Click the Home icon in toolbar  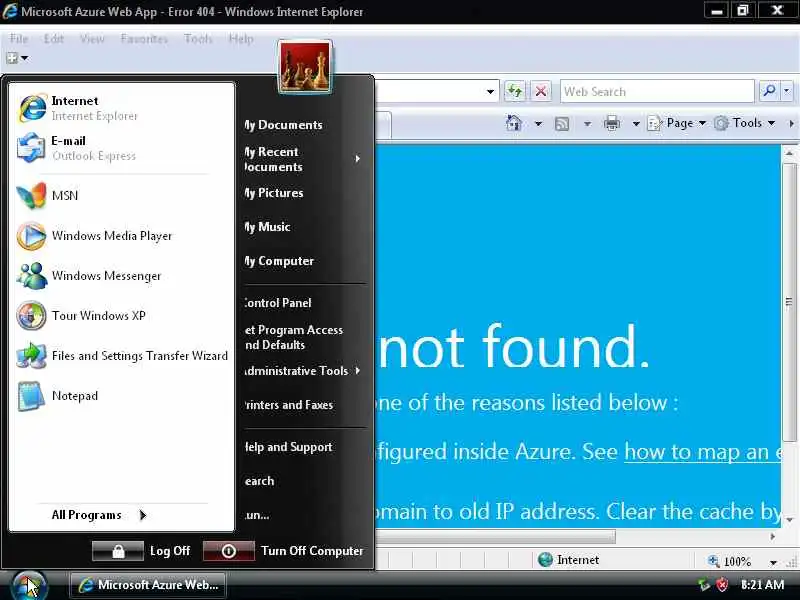(x=514, y=123)
